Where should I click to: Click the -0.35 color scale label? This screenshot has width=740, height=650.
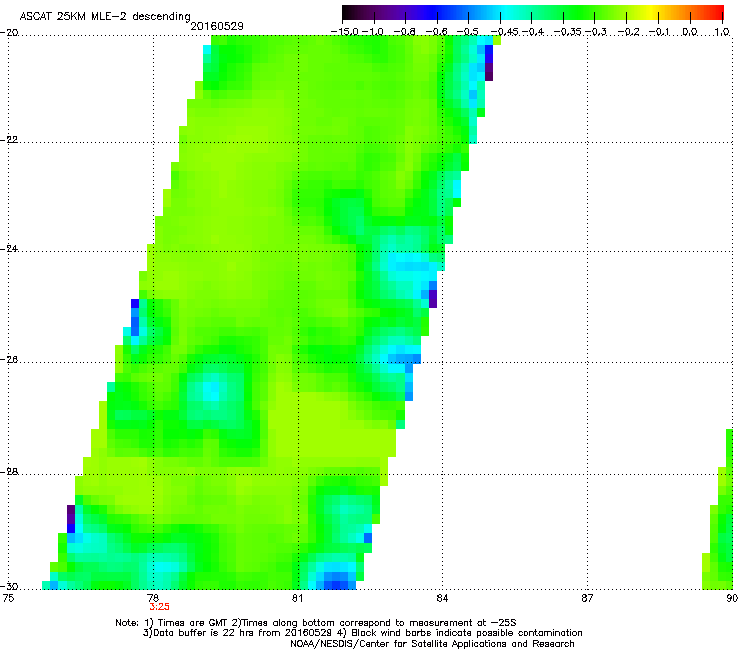(567, 32)
